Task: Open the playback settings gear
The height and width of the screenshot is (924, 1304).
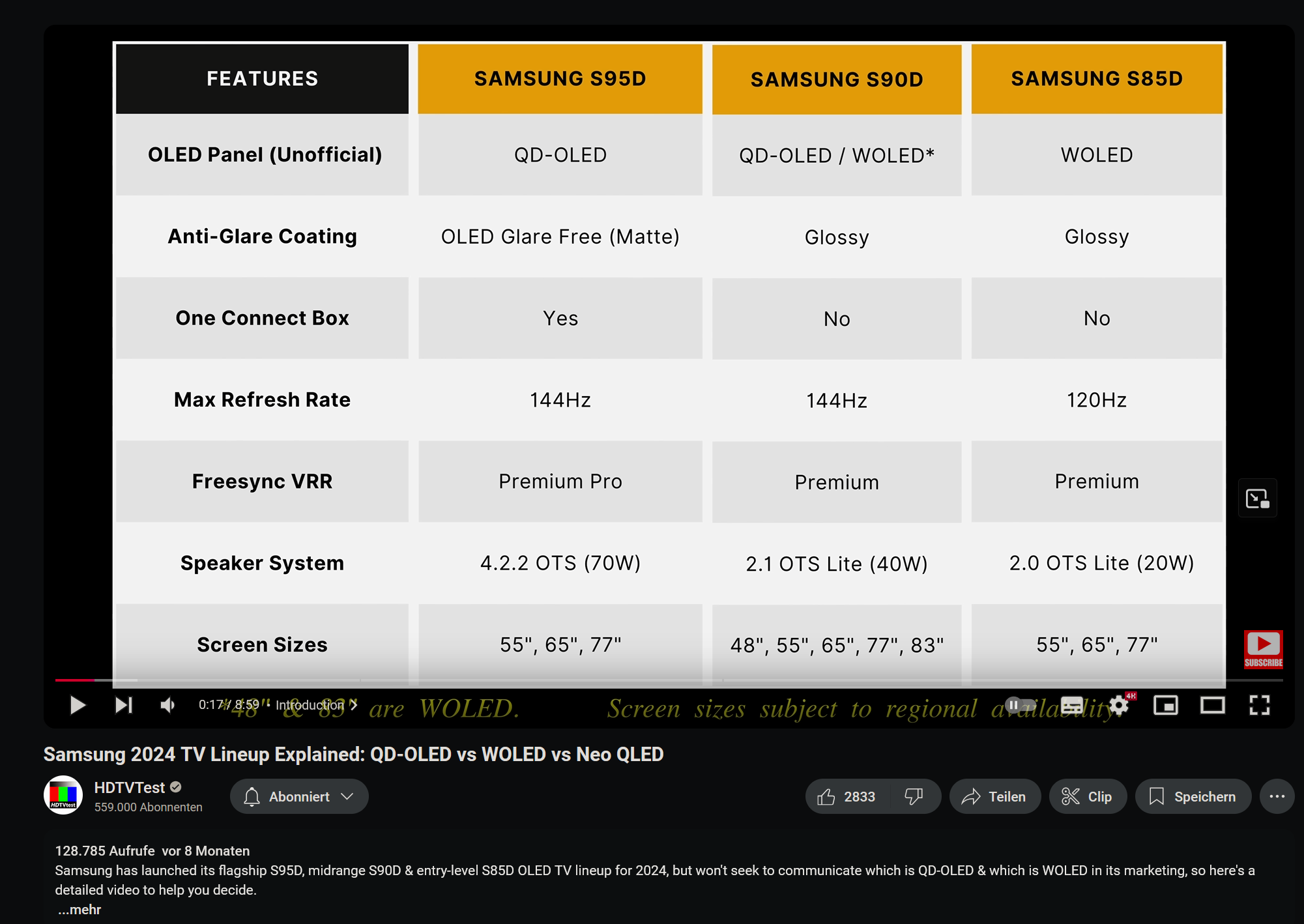Action: (1120, 705)
